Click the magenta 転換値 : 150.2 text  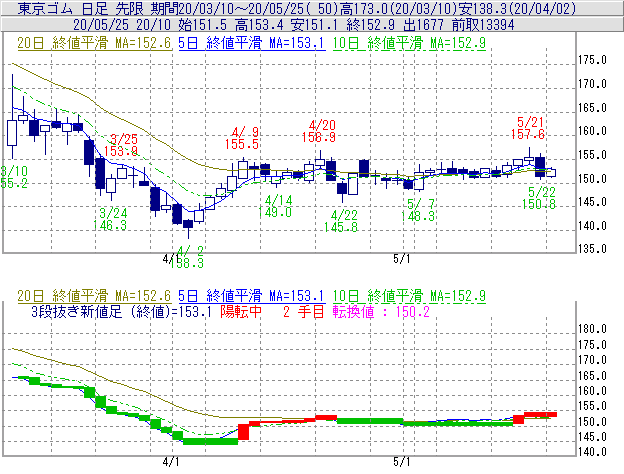tap(381, 312)
